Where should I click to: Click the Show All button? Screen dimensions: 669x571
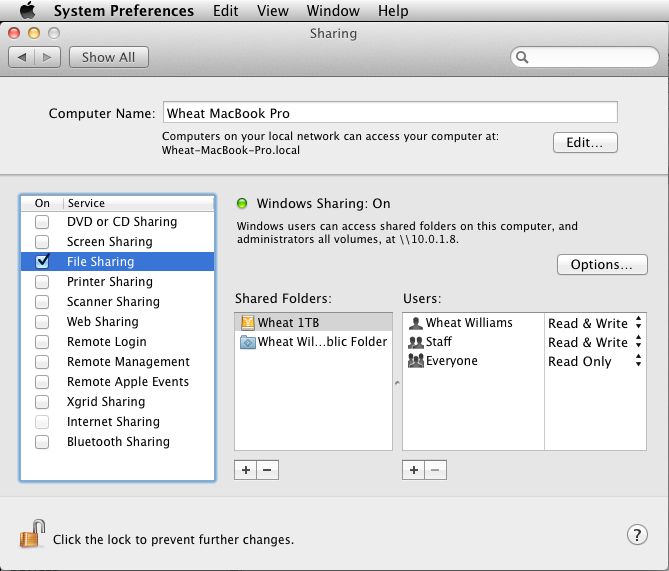(109, 57)
